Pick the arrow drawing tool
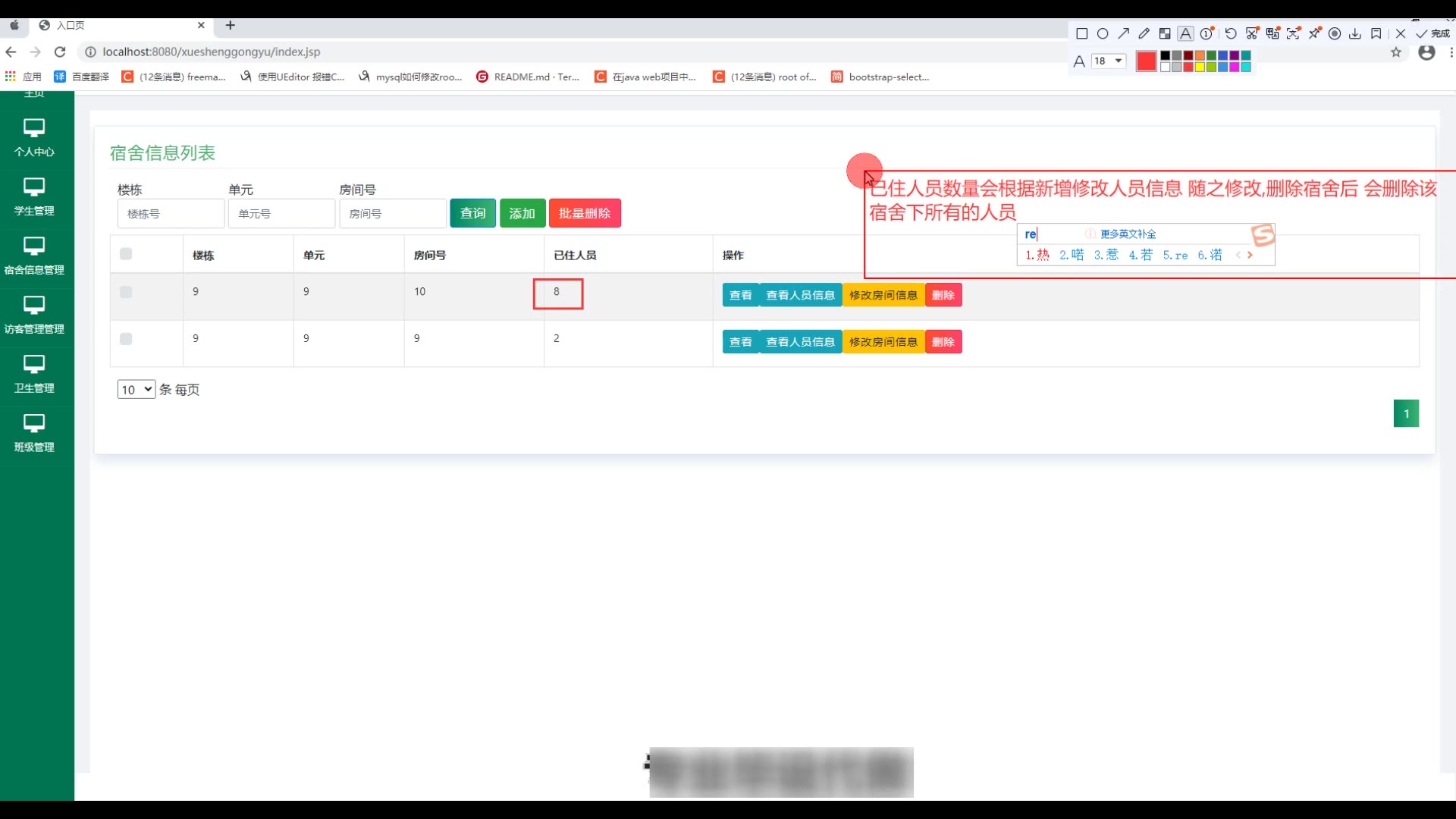 click(1123, 33)
